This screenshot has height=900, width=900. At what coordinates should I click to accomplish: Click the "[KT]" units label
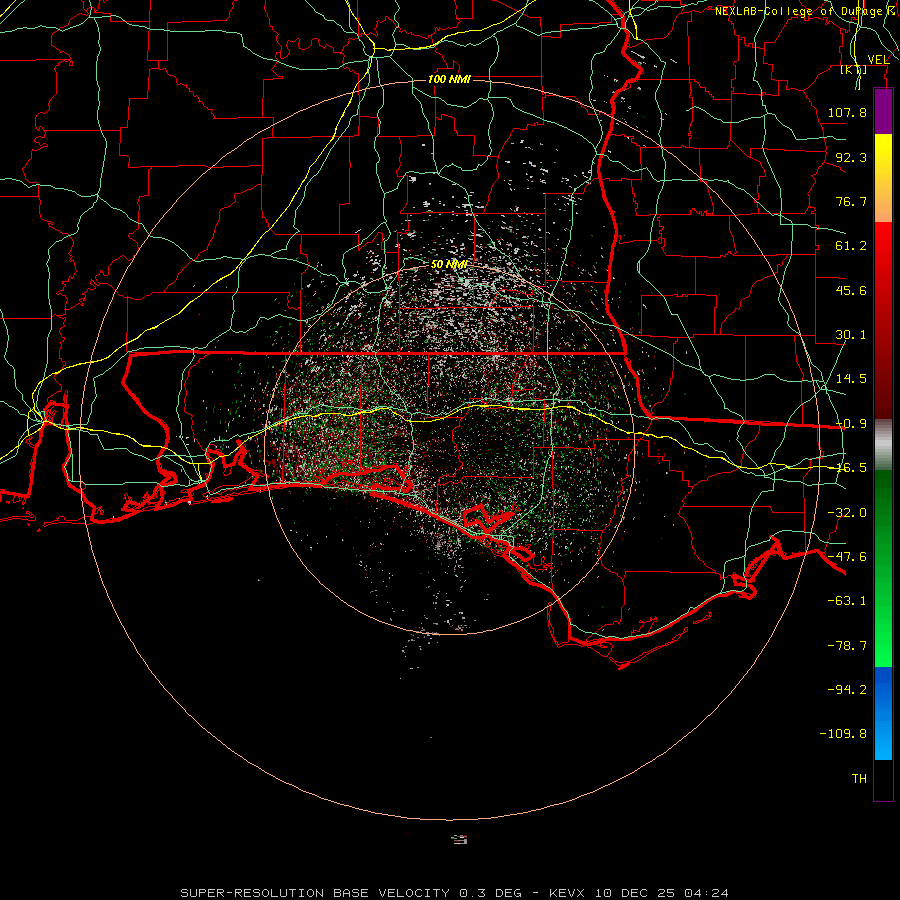point(854,69)
